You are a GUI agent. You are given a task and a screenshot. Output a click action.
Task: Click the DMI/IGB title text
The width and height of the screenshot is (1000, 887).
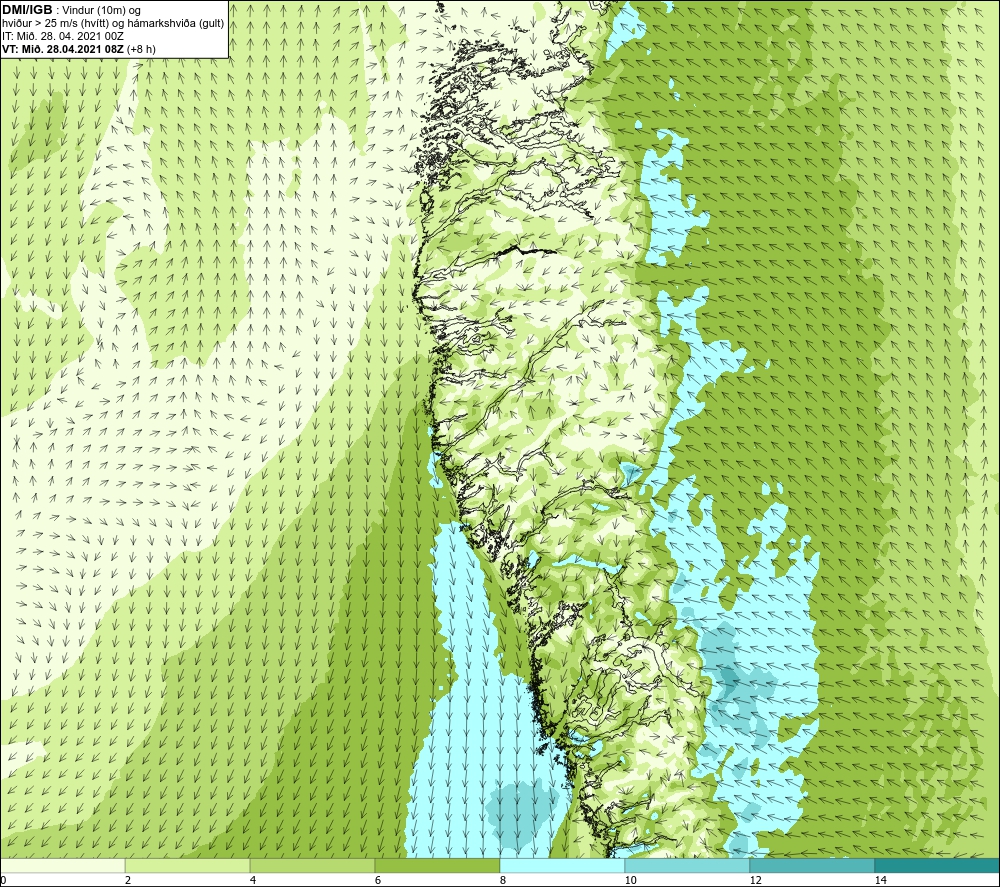click(x=28, y=10)
